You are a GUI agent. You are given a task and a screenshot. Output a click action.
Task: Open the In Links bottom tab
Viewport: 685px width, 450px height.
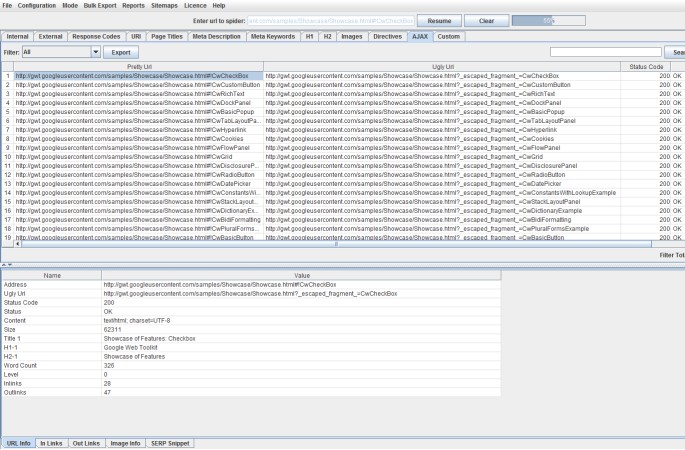53,442
